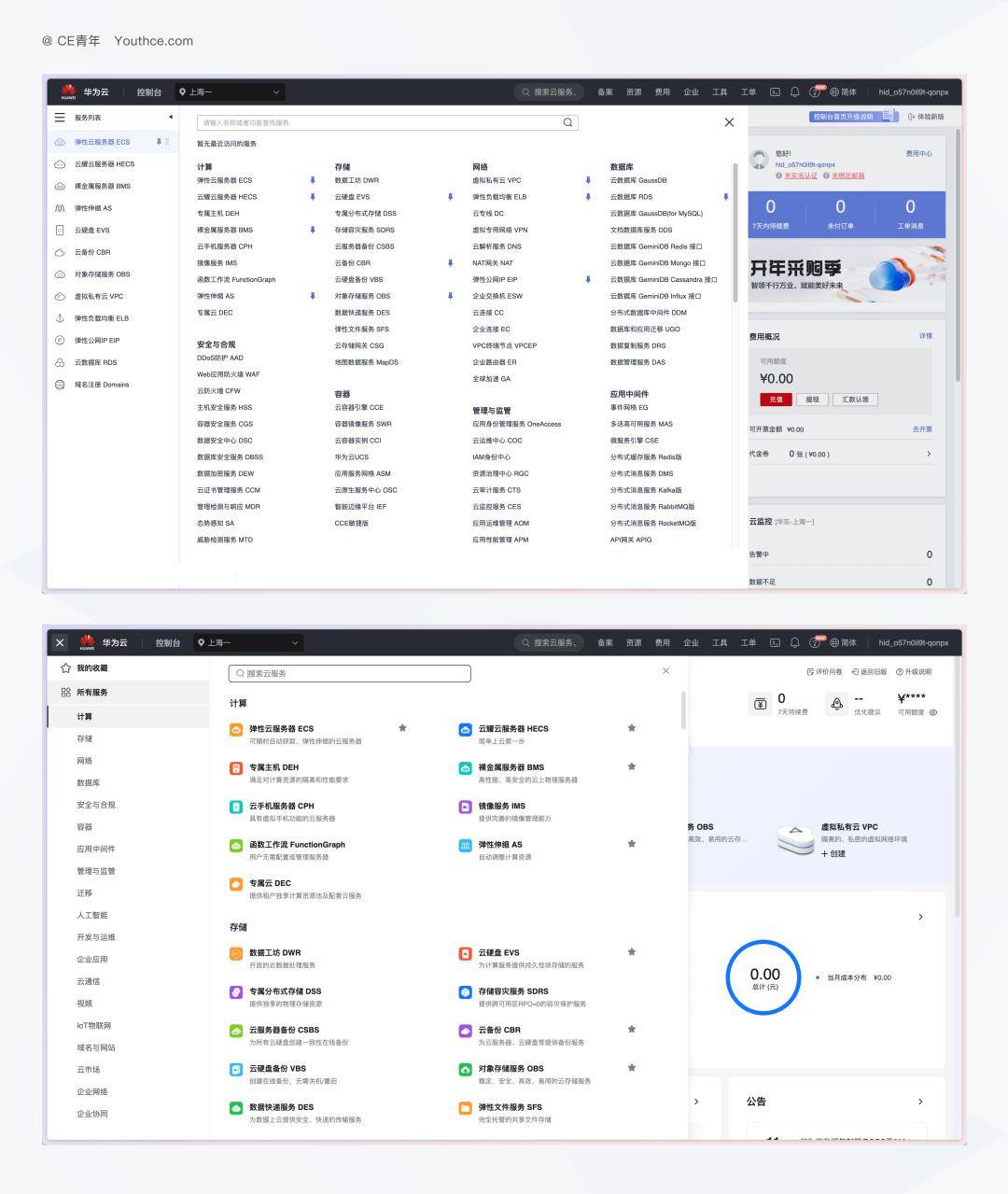Screen dimensions: 1008x1194
Task: Click the 弹性文件服务 SFS orange icon in lower list
Action: [x=466, y=1107]
